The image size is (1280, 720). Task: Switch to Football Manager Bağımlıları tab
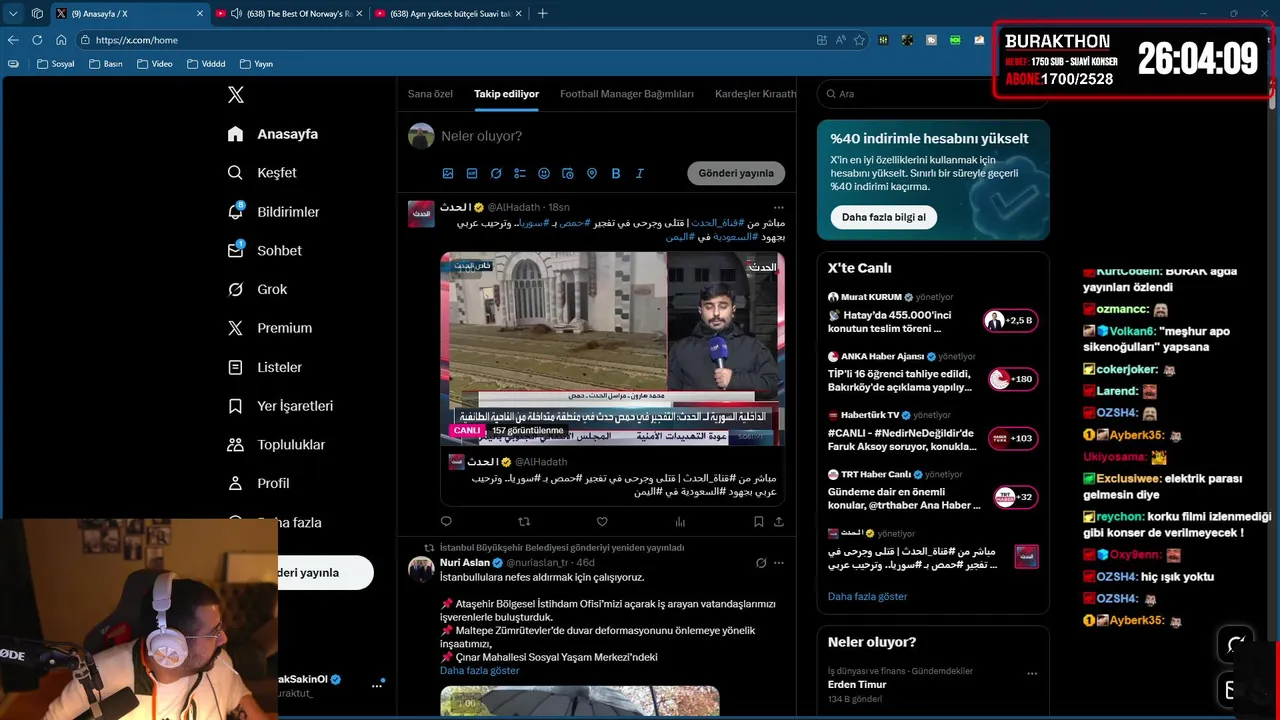click(627, 94)
